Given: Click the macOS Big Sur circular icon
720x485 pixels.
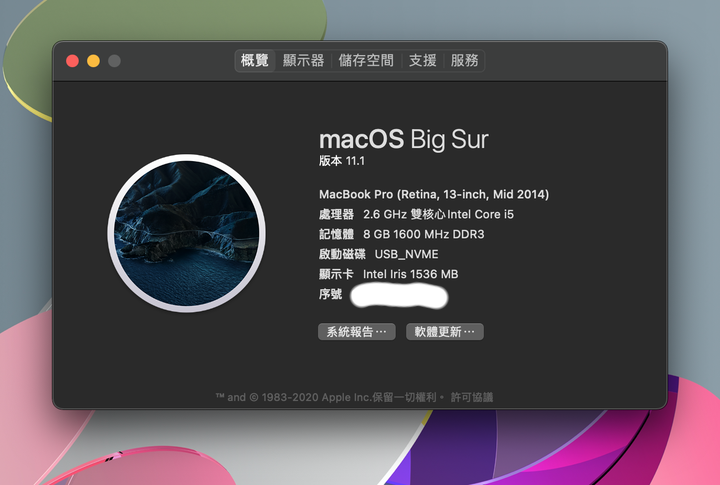Looking at the screenshot, I should pyautogui.click(x=186, y=233).
